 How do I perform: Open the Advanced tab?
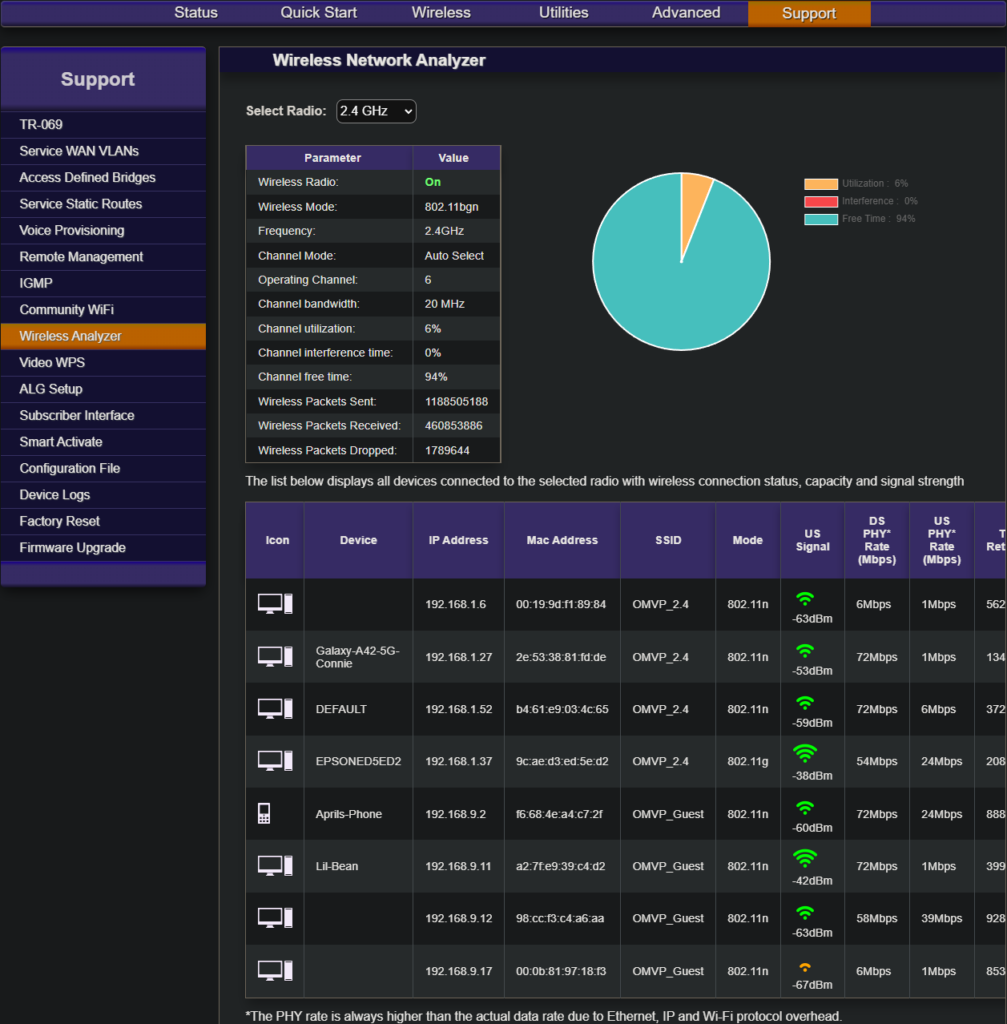pyautogui.click(x=686, y=13)
